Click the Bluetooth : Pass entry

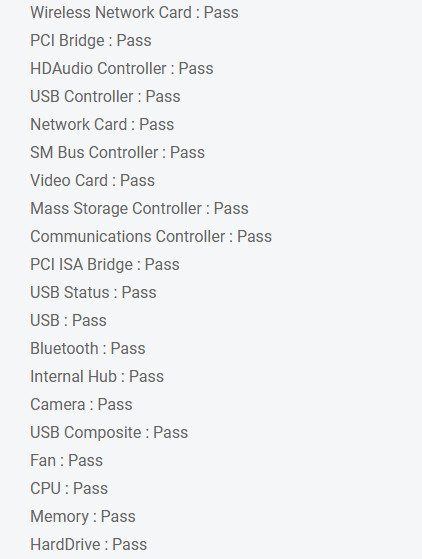click(88, 348)
